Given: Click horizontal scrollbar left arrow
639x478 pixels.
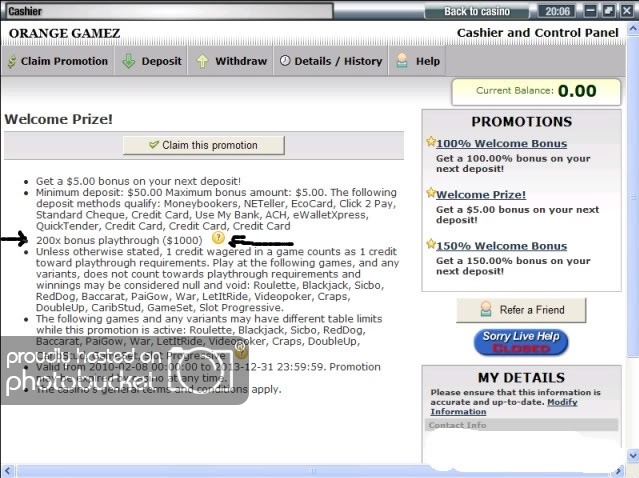Looking at the screenshot, I should click(7, 471).
